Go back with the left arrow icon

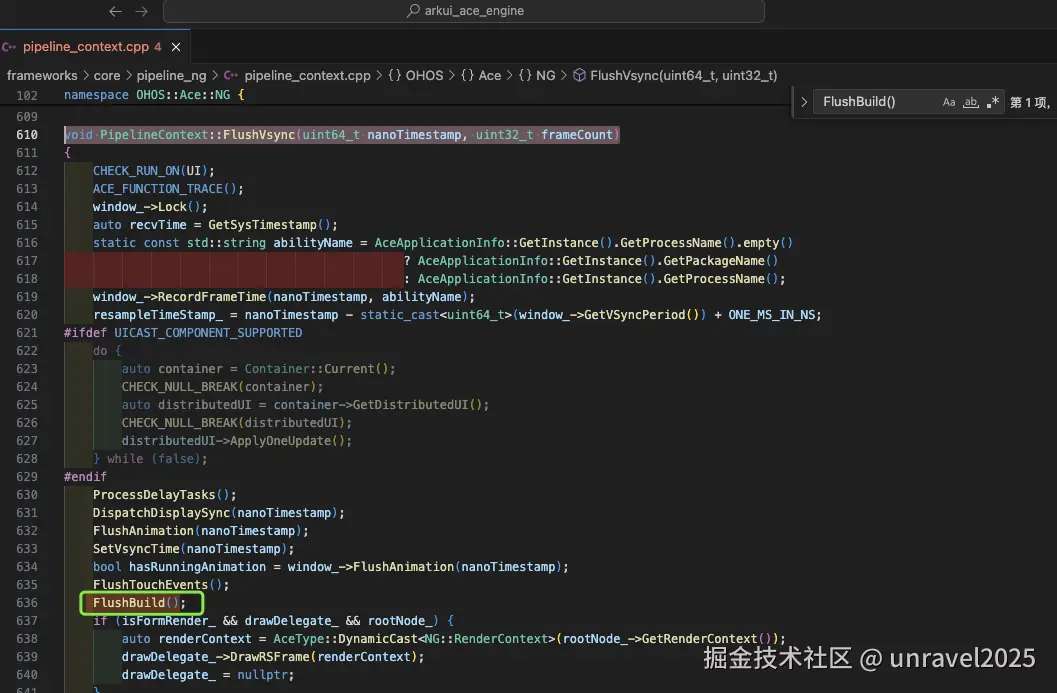(x=115, y=11)
